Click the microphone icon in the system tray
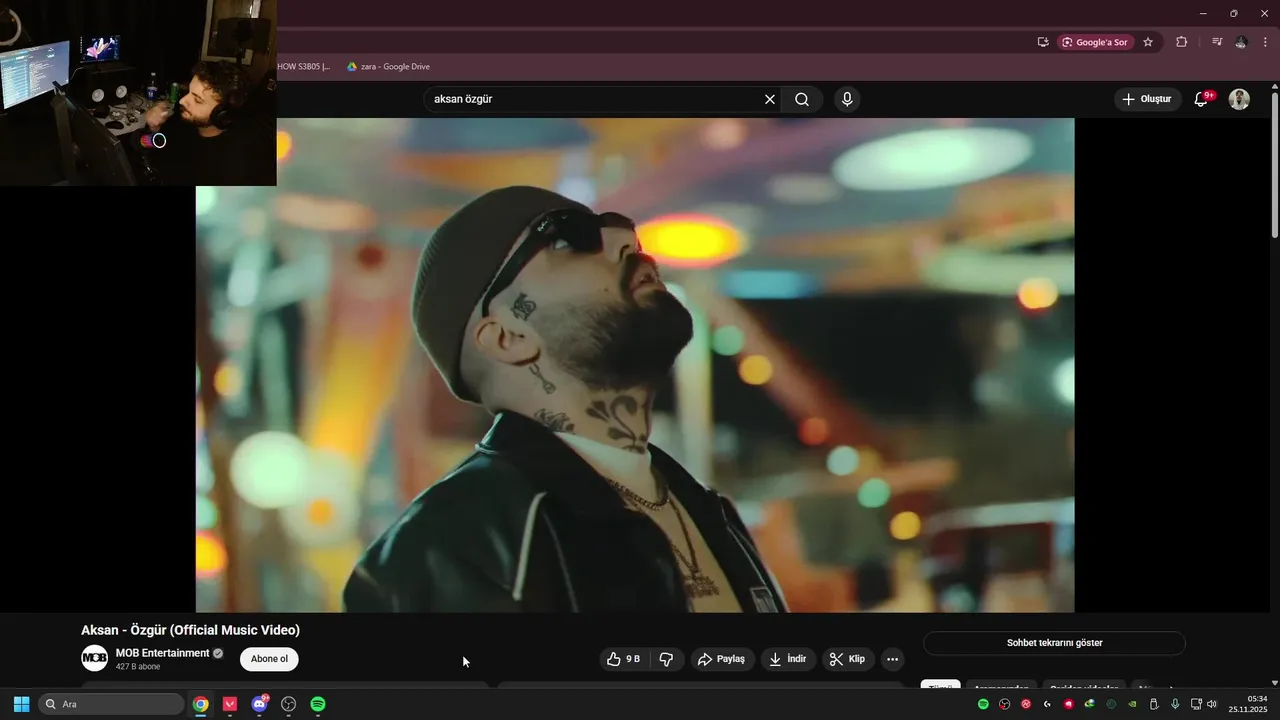 [x=1175, y=704]
